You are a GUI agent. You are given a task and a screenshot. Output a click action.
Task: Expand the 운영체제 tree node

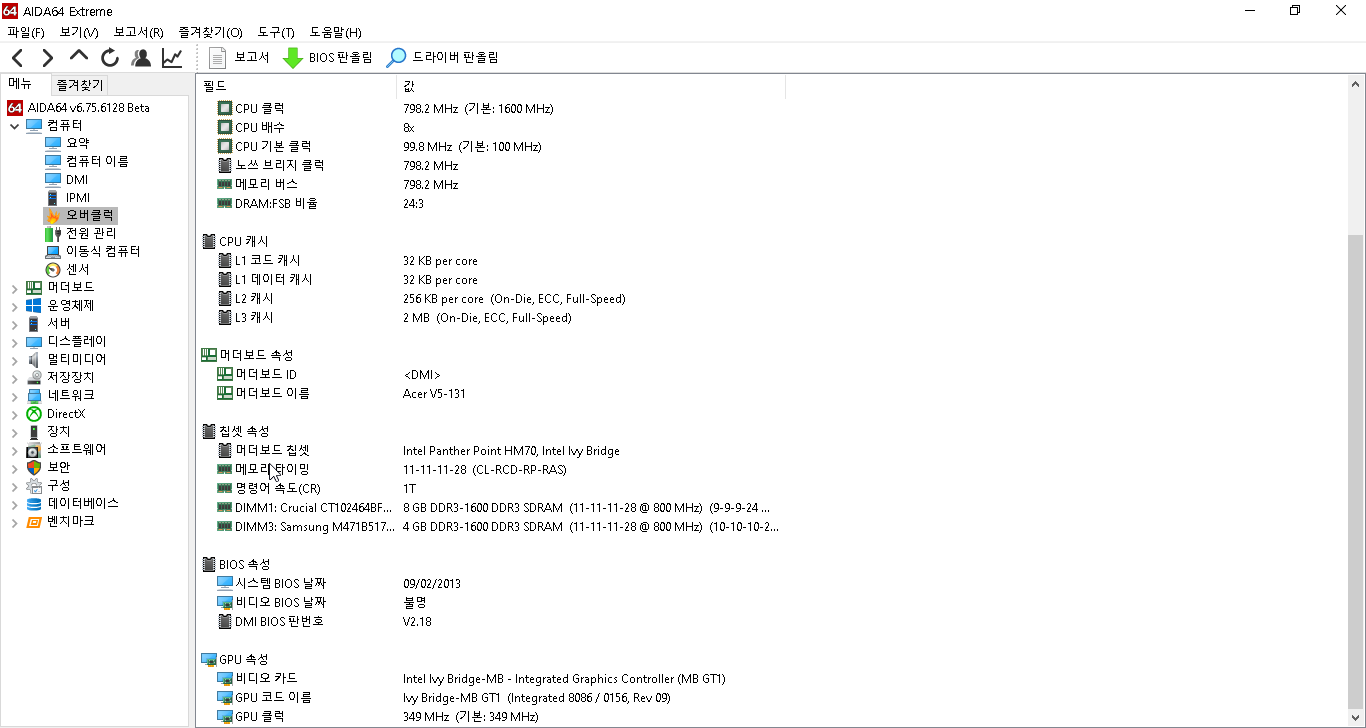coord(14,306)
